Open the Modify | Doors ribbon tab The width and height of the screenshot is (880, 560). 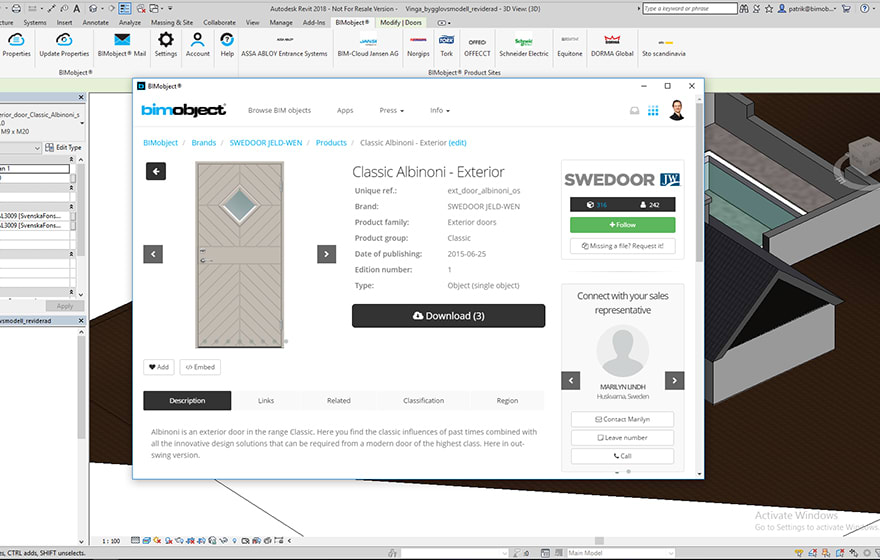401,22
